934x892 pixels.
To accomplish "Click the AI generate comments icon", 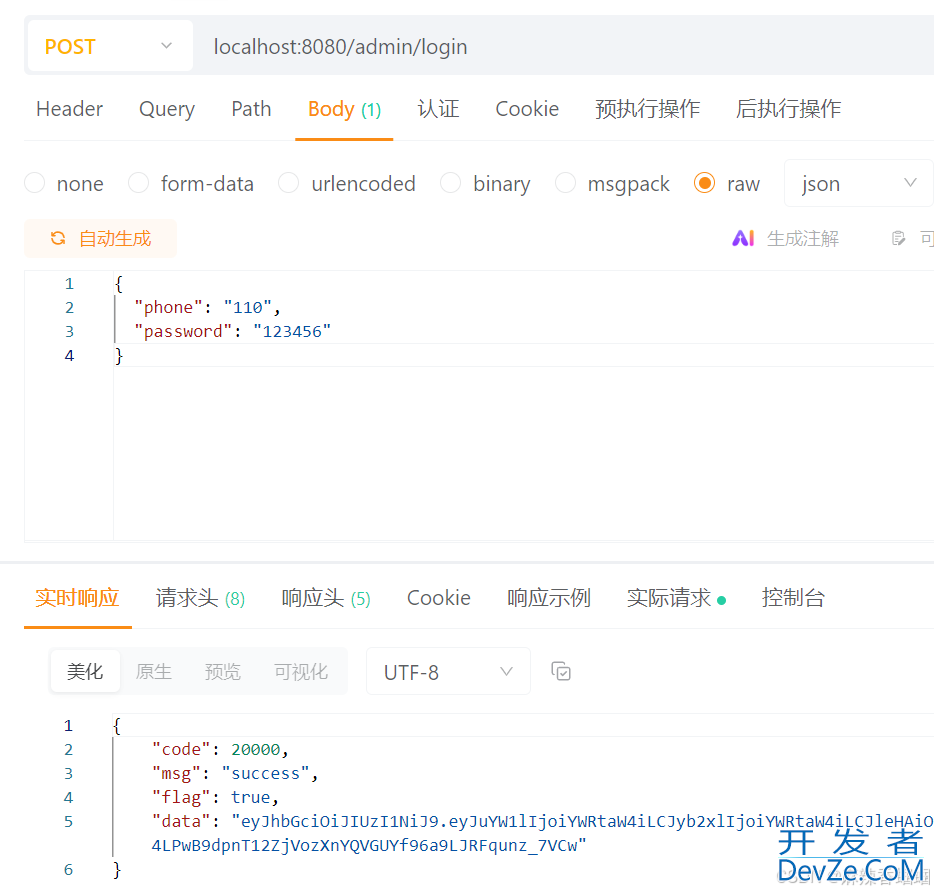I will tap(743, 238).
